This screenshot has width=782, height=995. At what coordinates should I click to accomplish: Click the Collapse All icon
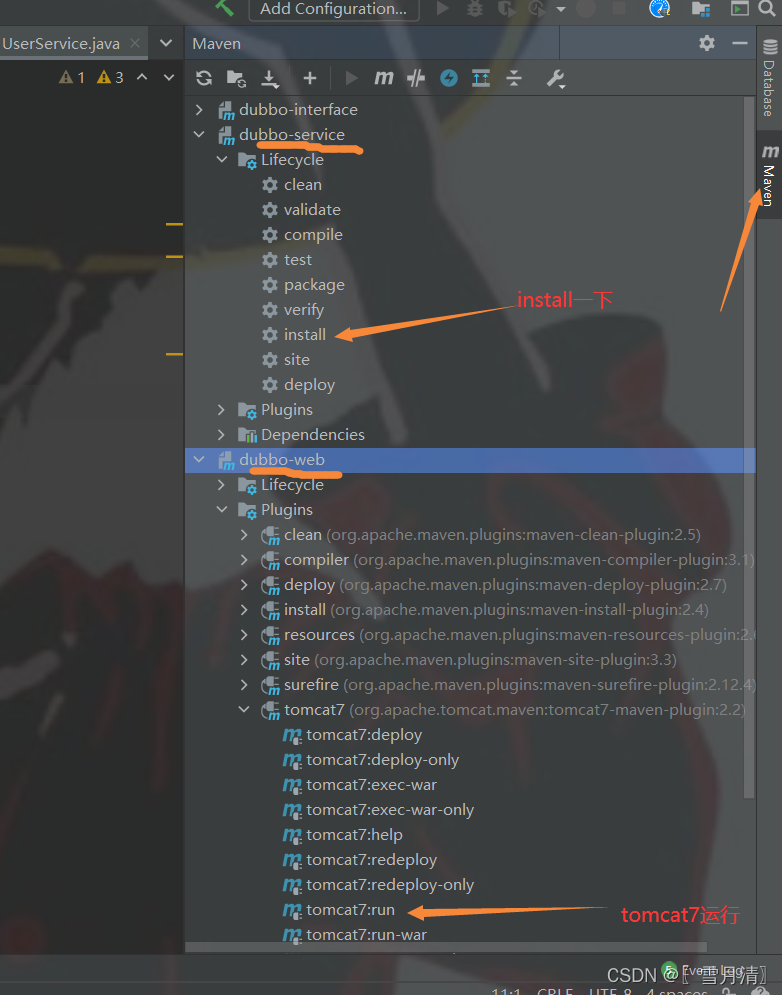tap(514, 78)
